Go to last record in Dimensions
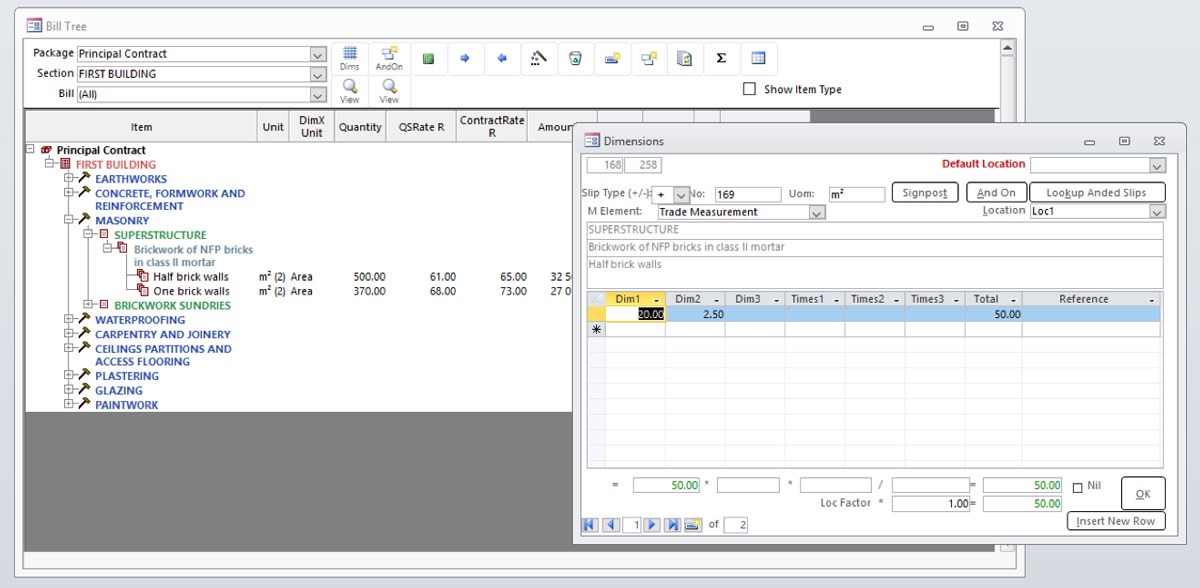The width and height of the screenshot is (1200, 588). click(x=673, y=524)
